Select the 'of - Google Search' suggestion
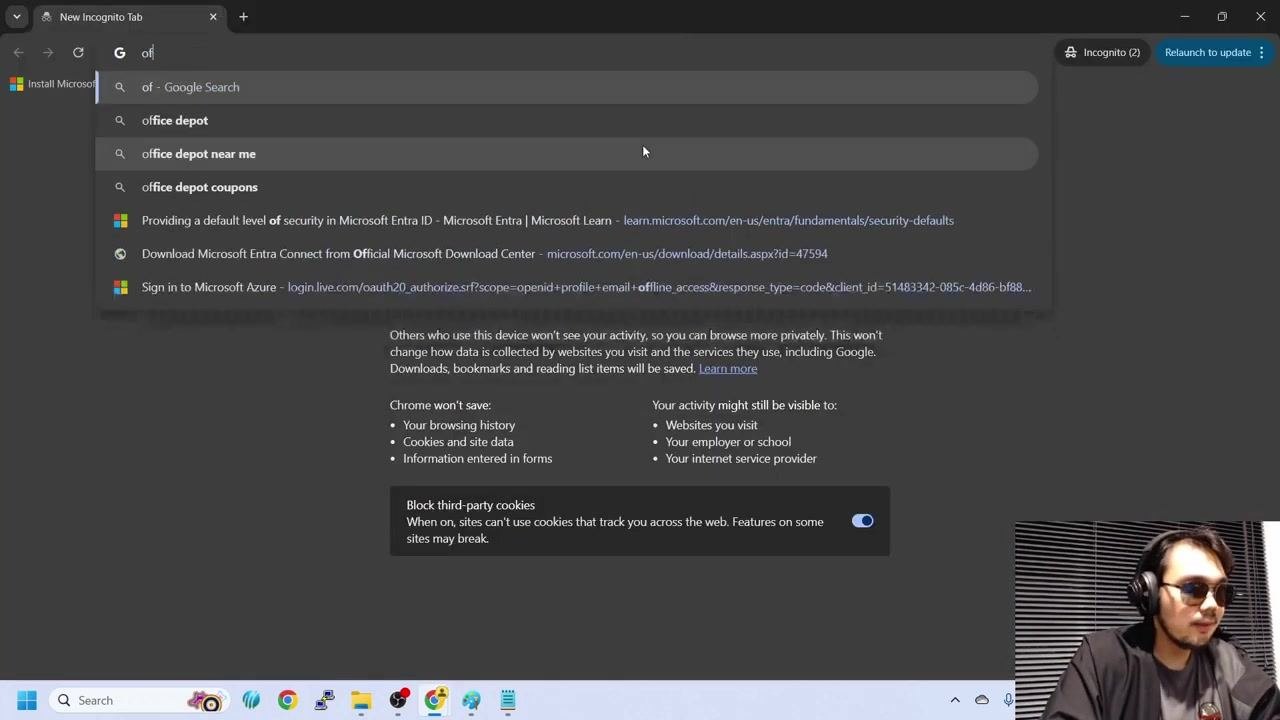This screenshot has height=720, width=1280. click(x=567, y=87)
